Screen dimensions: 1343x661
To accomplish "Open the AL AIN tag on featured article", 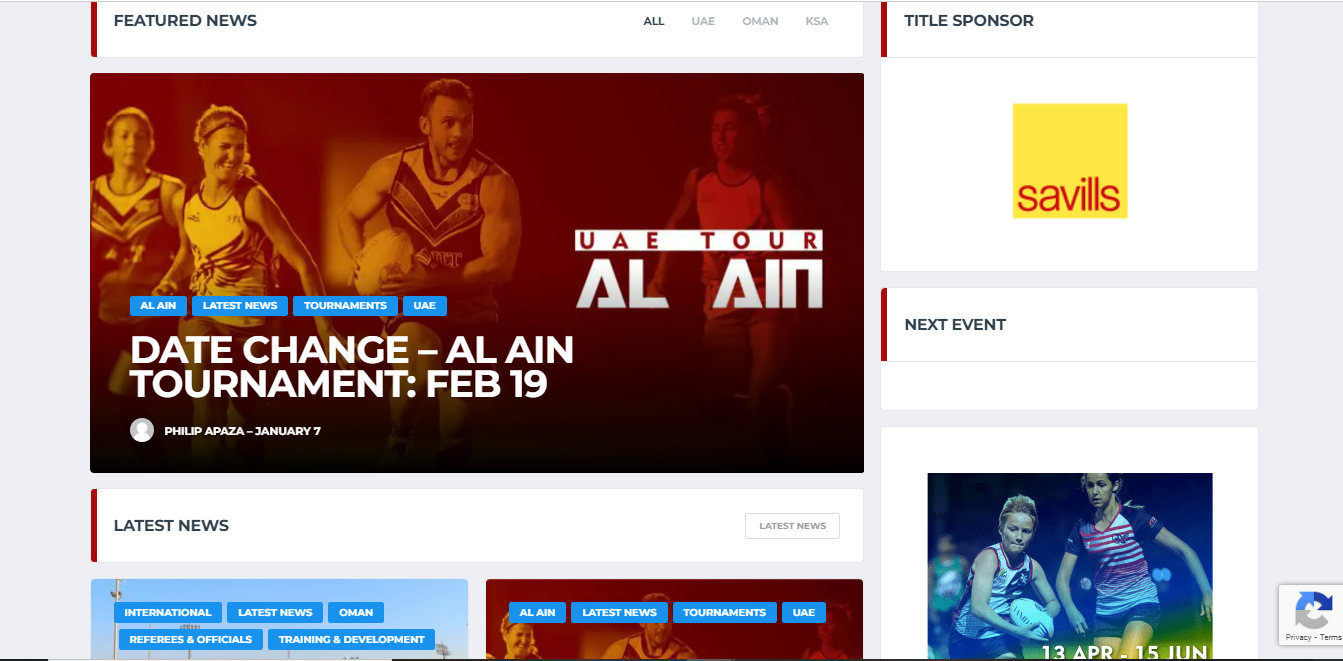I will point(158,306).
